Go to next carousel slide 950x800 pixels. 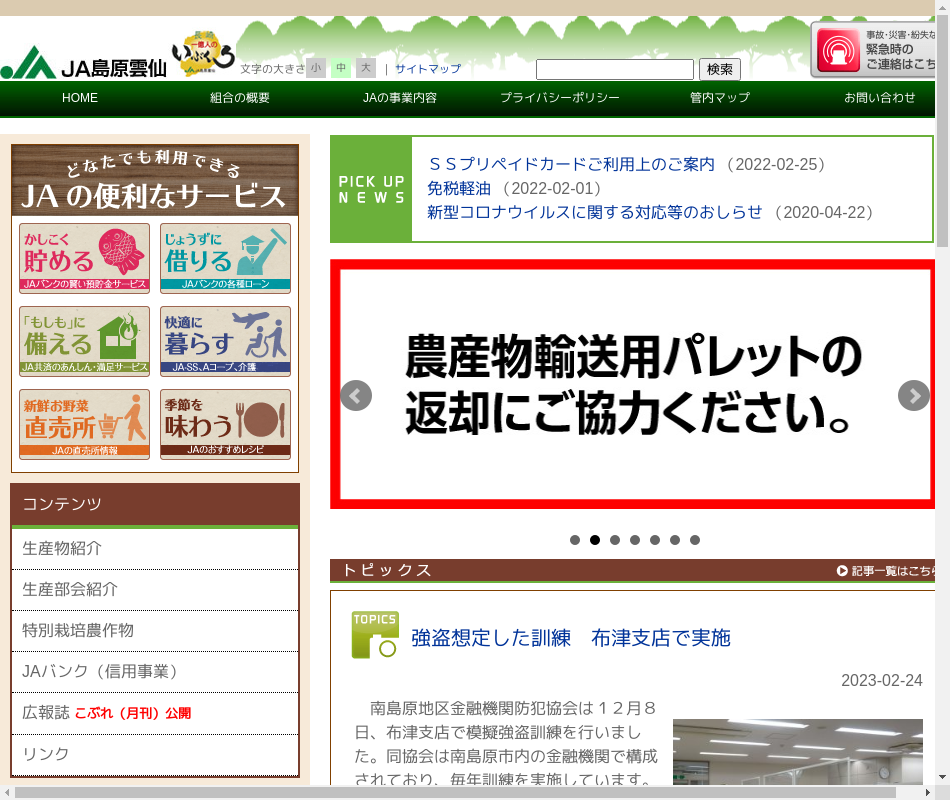pyautogui.click(x=913, y=395)
